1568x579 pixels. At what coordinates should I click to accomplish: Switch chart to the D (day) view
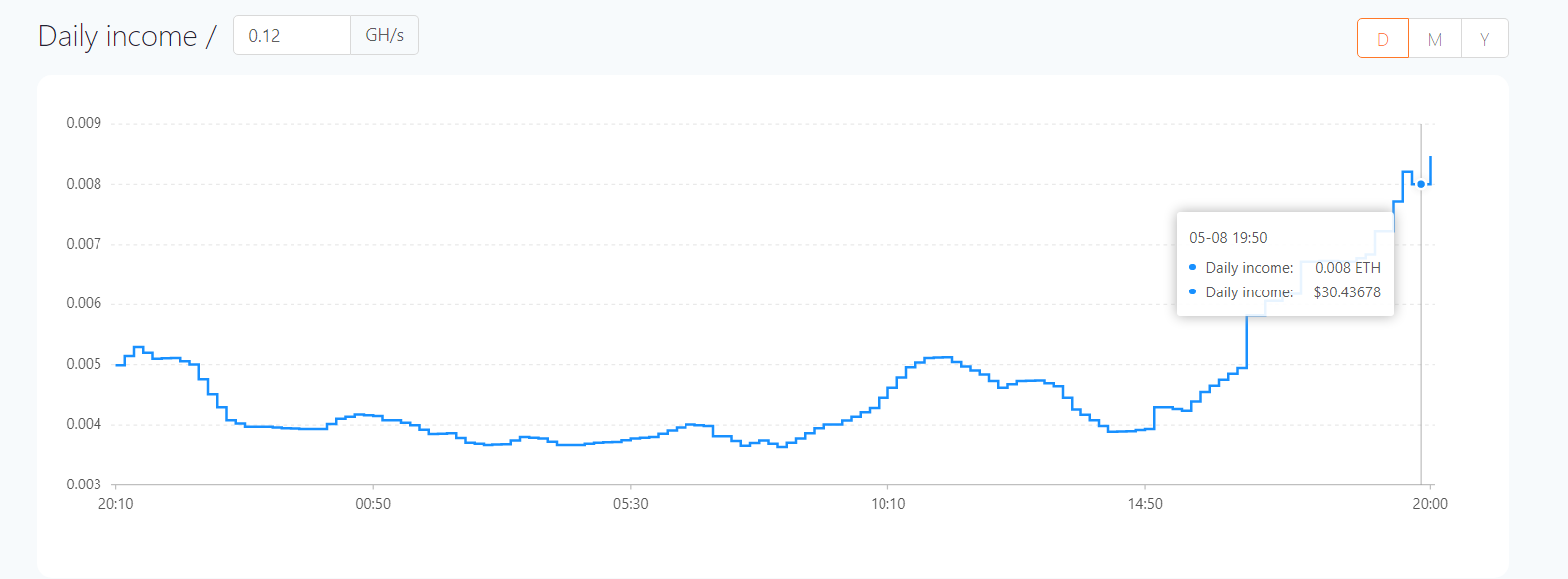[1383, 39]
